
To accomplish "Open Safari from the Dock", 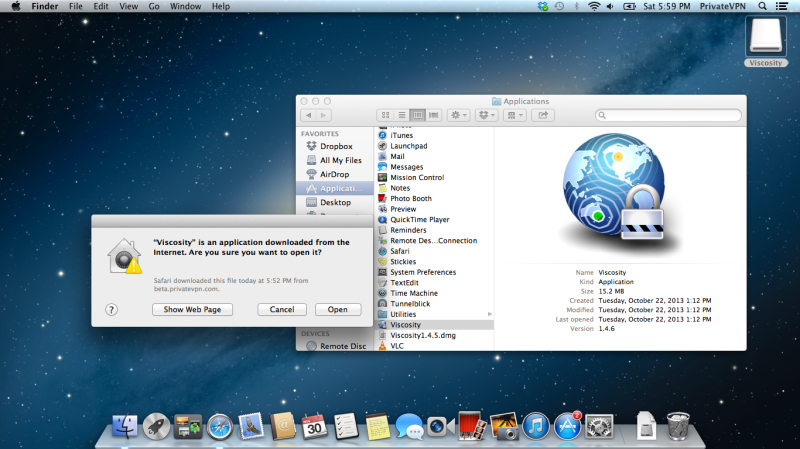I will click(x=219, y=427).
